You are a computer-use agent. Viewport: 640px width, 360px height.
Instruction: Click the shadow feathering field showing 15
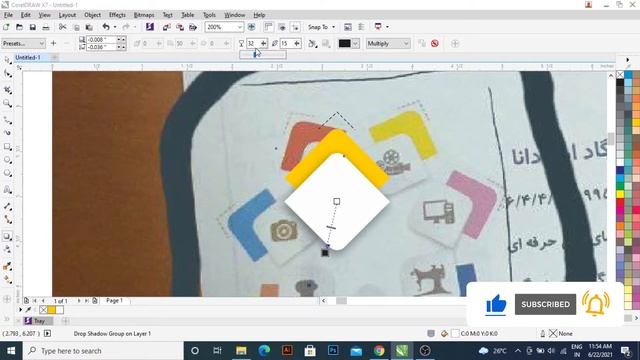pos(286,43)
